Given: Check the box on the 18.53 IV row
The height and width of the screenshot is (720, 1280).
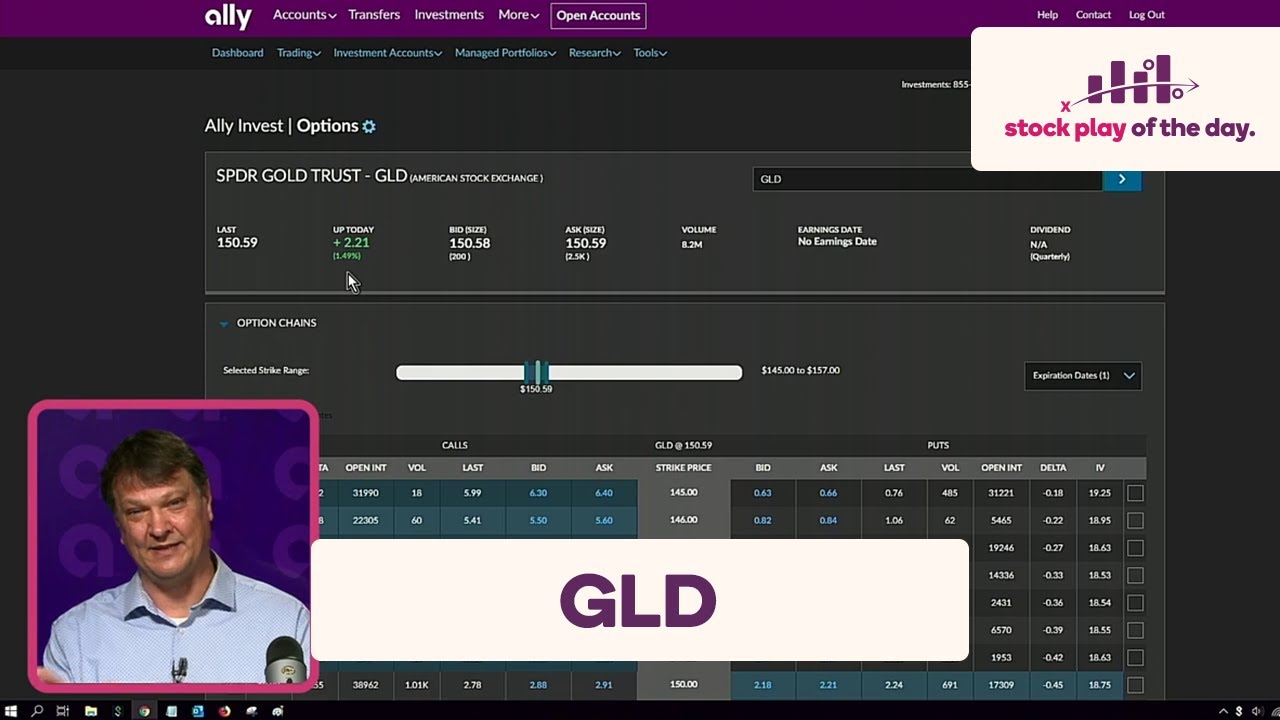Looking at the screenshot, I should point(1135,576).
